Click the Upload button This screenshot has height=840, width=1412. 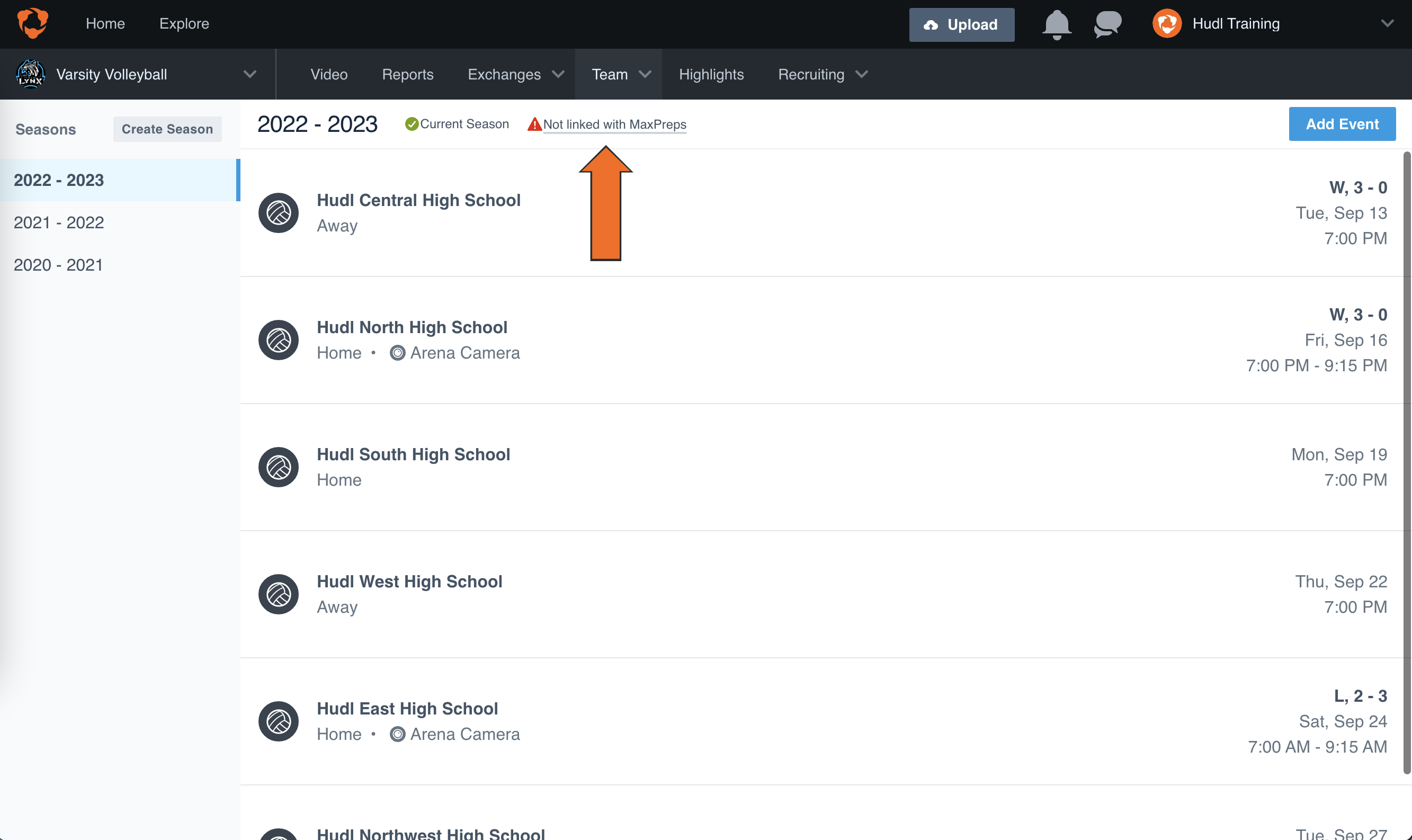[961, 25]
